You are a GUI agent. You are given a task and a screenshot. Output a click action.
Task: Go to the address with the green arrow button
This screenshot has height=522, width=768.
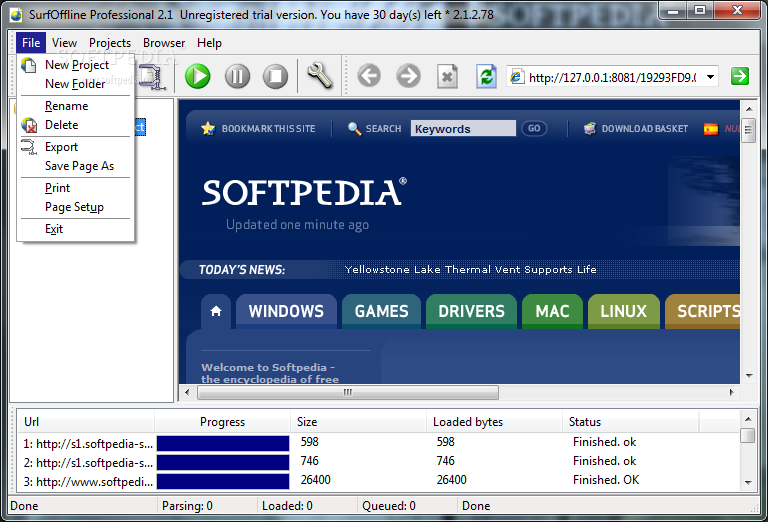(740, 76)
